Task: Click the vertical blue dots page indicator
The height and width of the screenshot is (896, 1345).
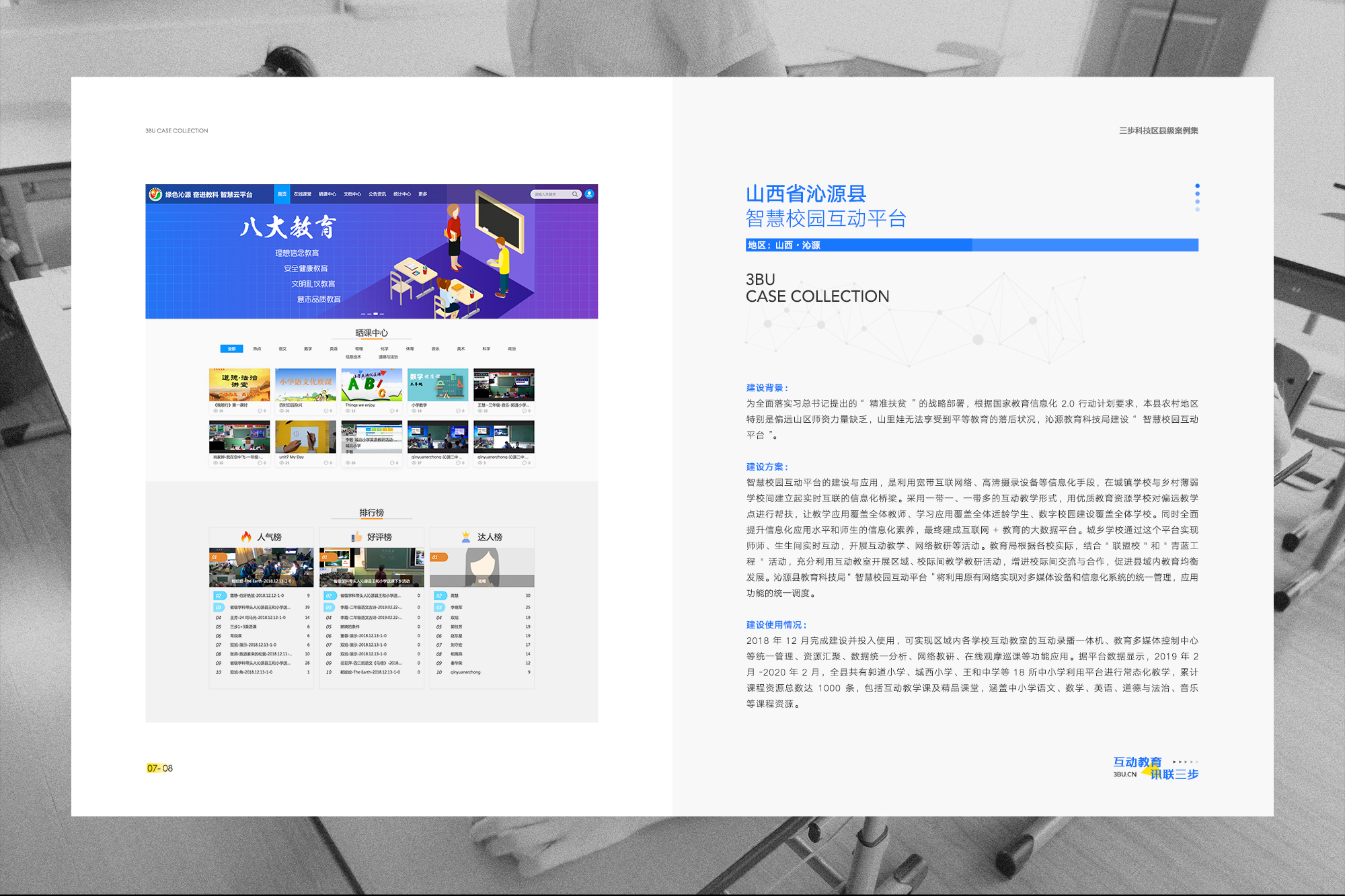Action: 1197,198
